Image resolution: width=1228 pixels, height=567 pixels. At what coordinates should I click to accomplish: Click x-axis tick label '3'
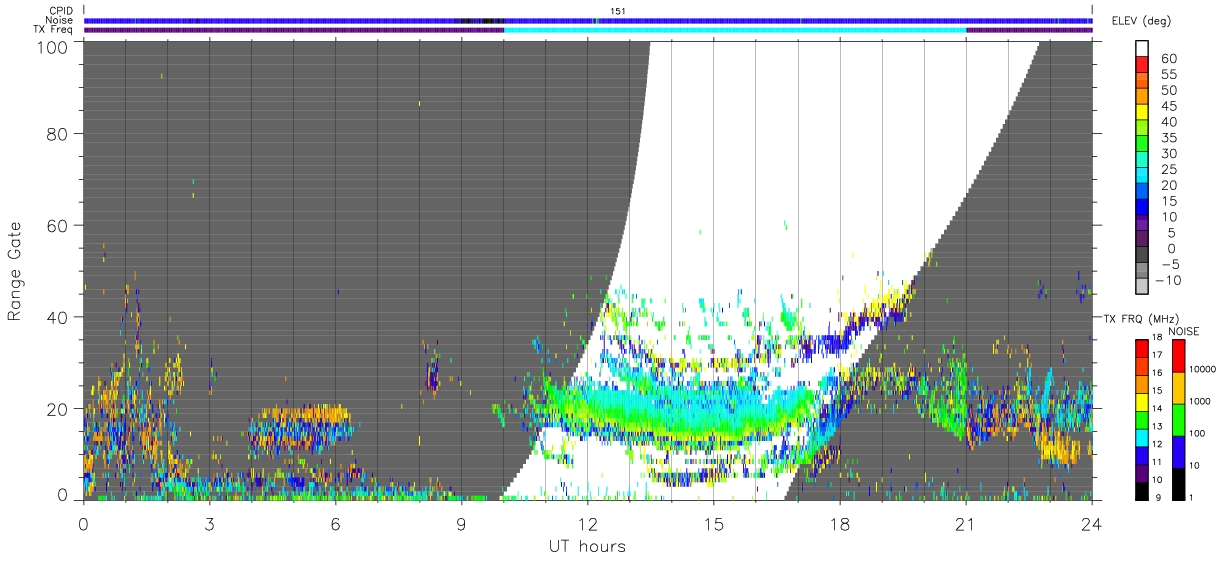click(209, 525)
